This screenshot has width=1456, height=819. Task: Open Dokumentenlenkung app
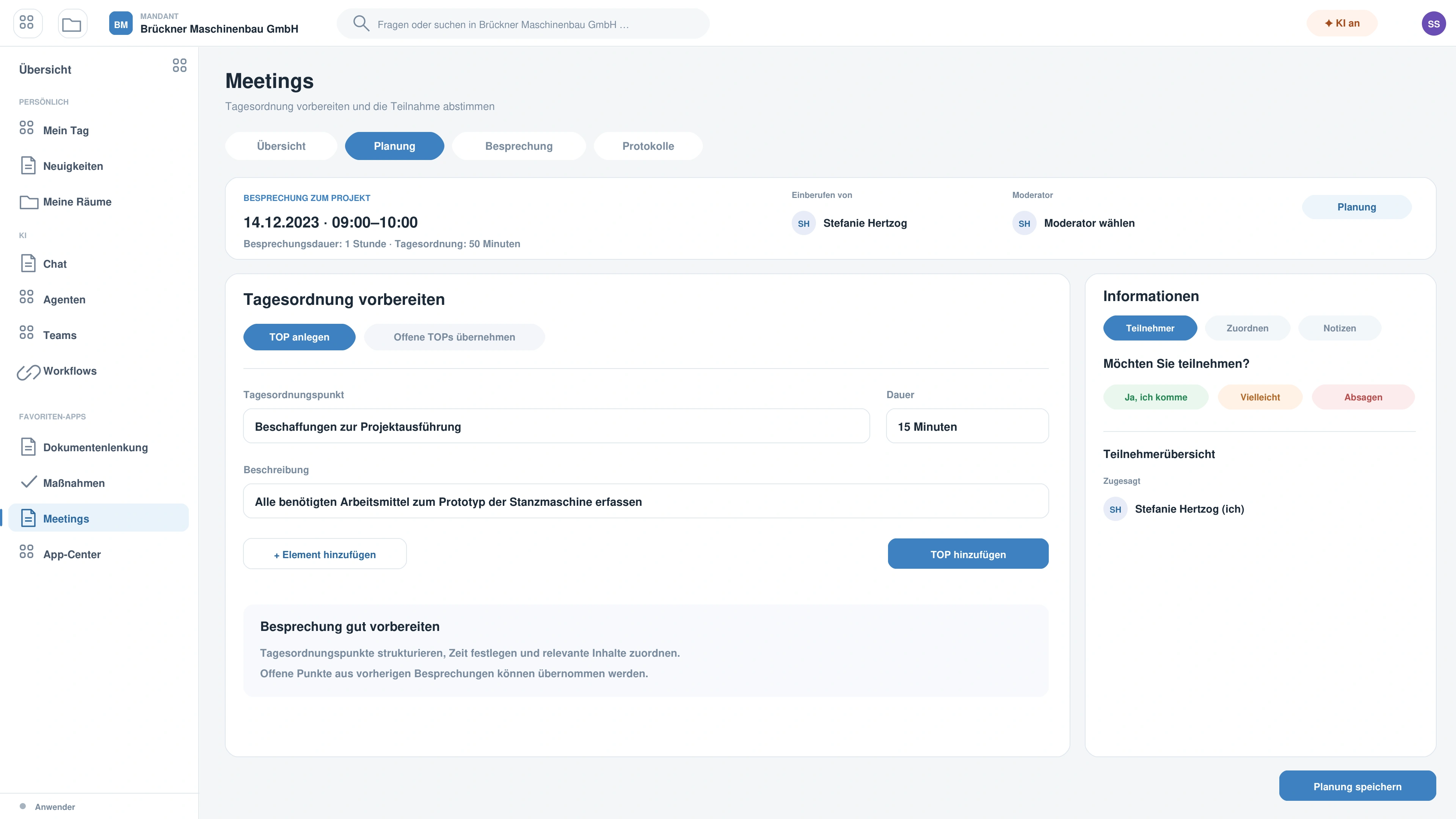(99, 447)
